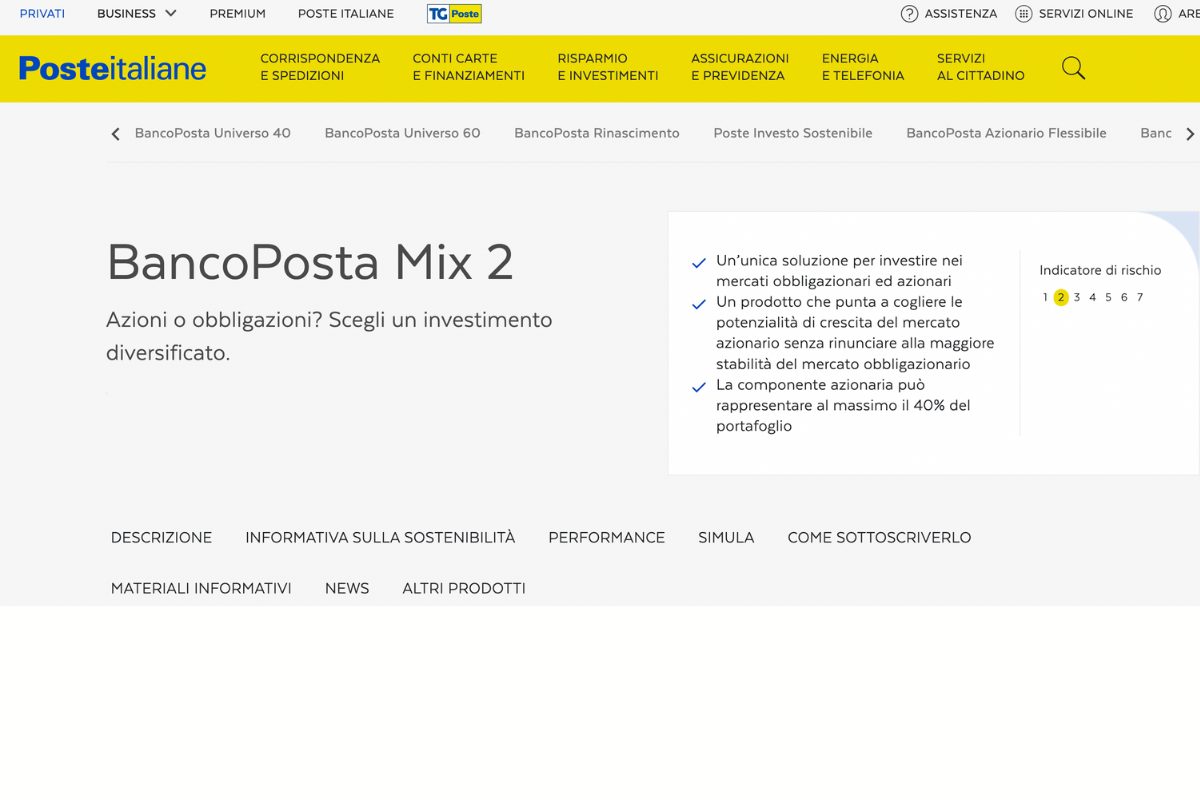Go to Materiali Informativi tab
The image size is (1200, 800).
click(x=201, y=589)
